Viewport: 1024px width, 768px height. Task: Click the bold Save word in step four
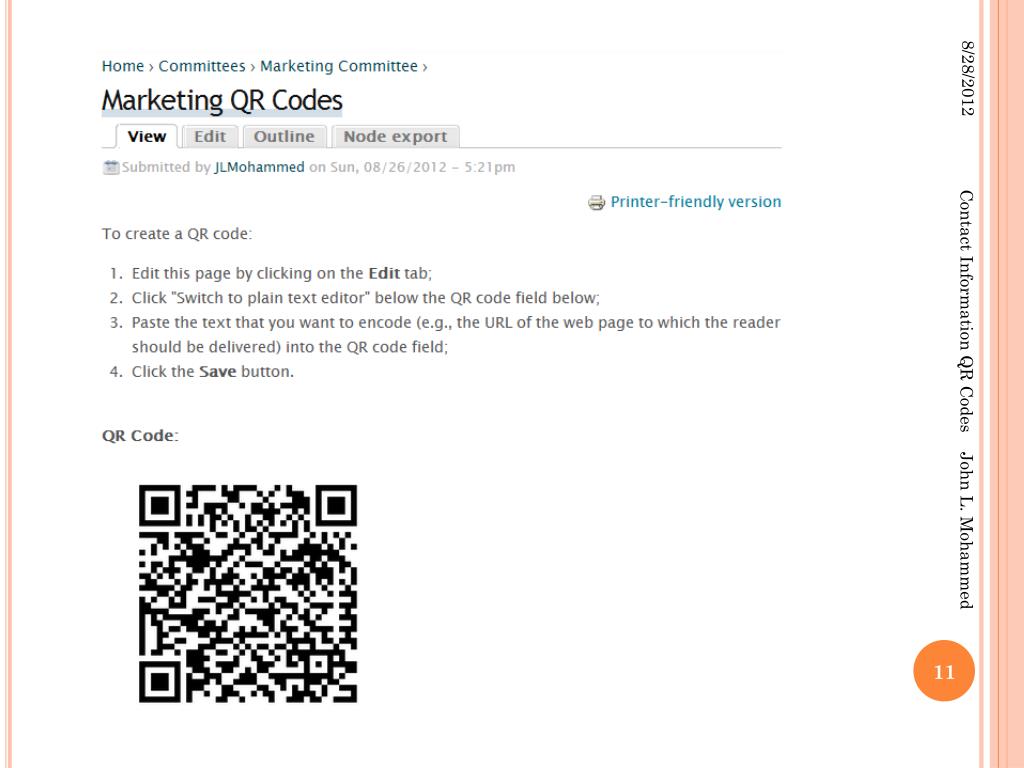[x=217, y=372]
